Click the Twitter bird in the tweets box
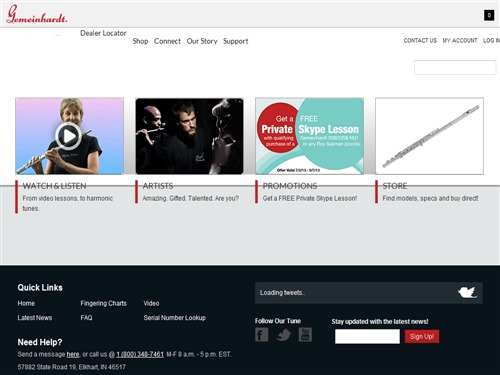Screen dimensions: 500x375 point(467,293)
